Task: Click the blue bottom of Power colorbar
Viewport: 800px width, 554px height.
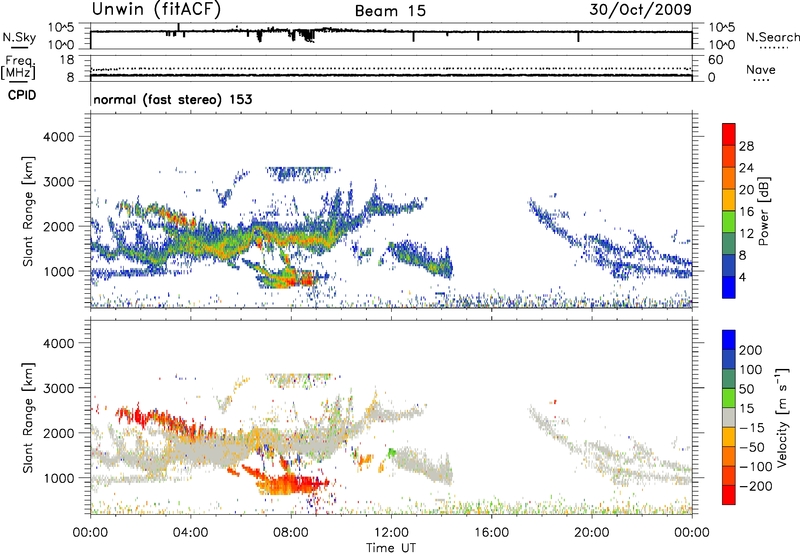Action: pos(729,287)
